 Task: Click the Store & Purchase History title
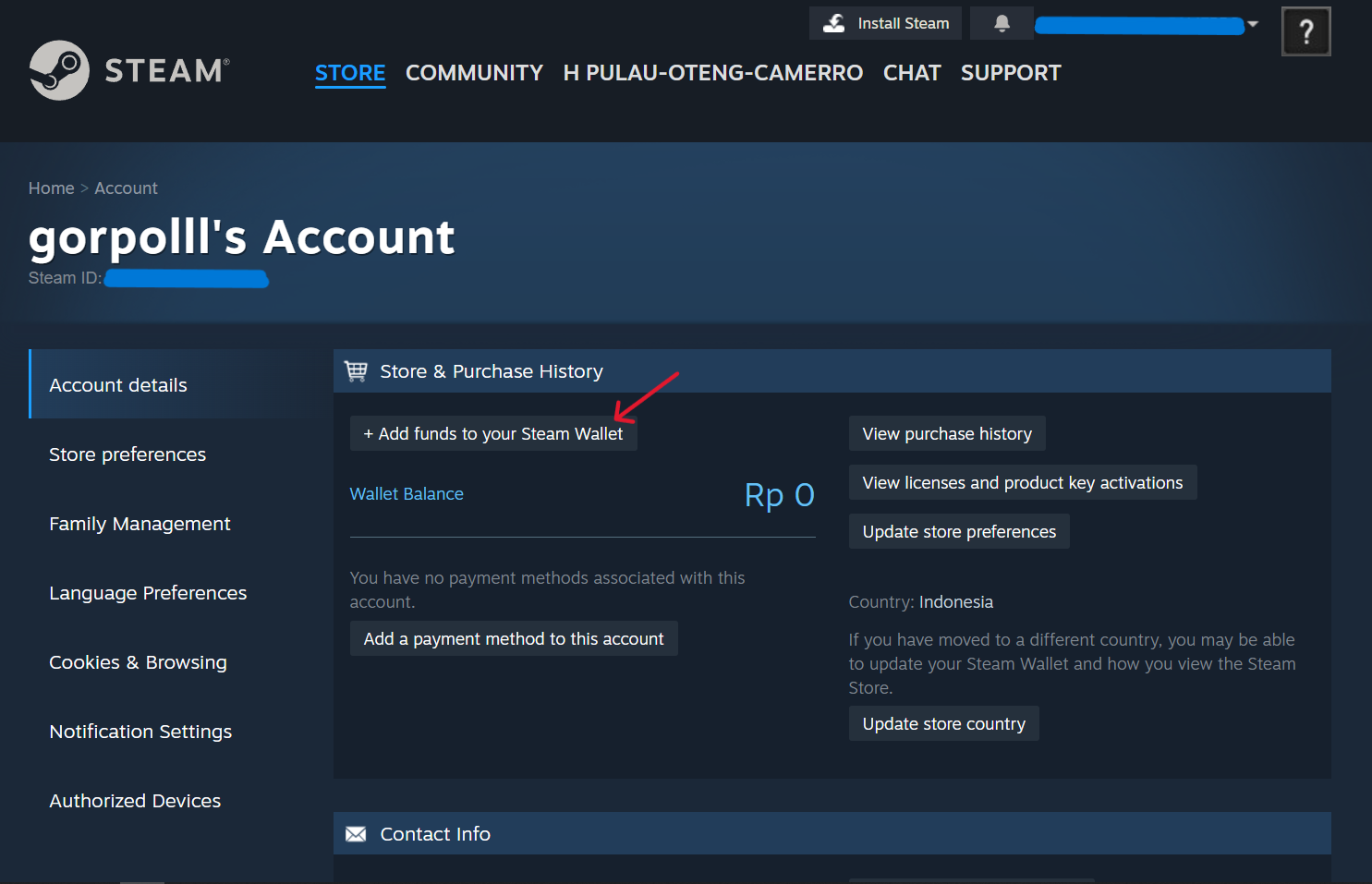(x=492, y=371)
